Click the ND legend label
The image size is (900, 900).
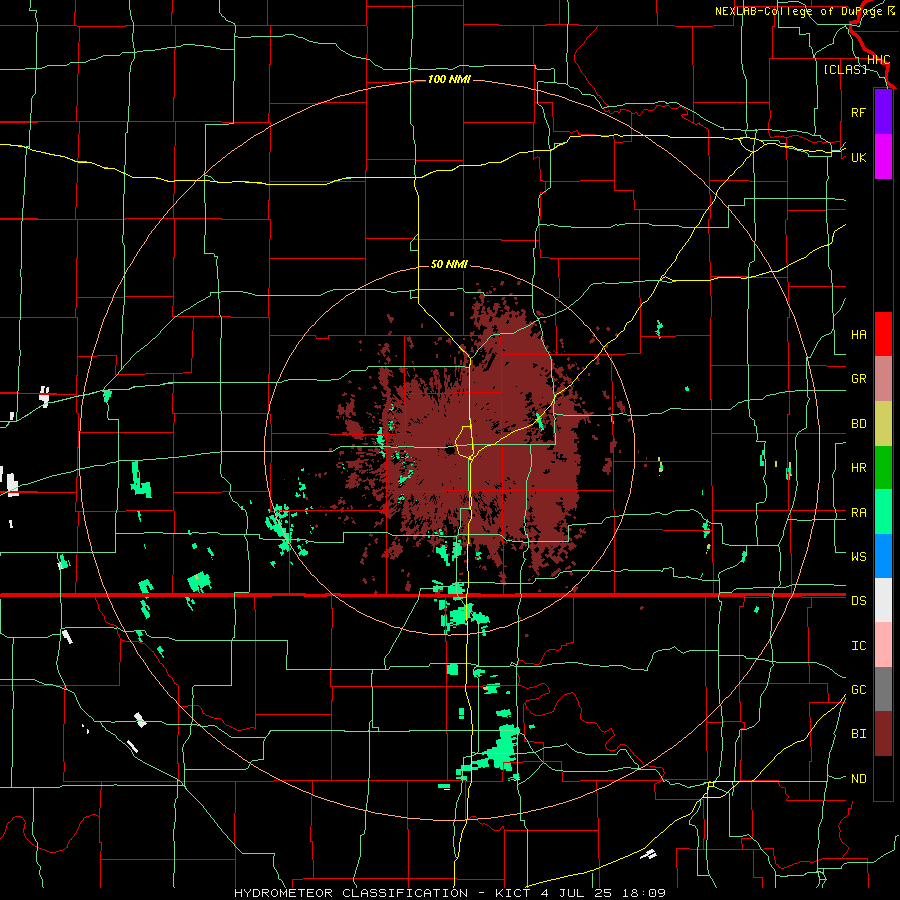coord(858,779)
